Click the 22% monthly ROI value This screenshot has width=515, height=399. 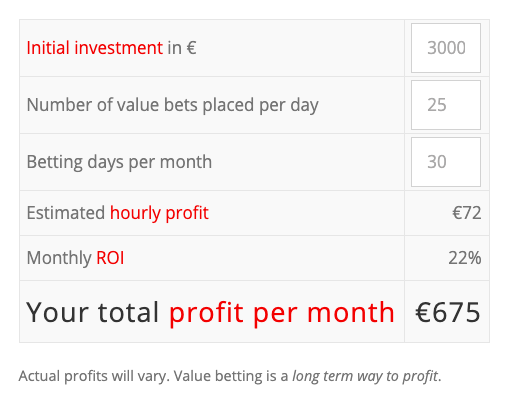465,258
